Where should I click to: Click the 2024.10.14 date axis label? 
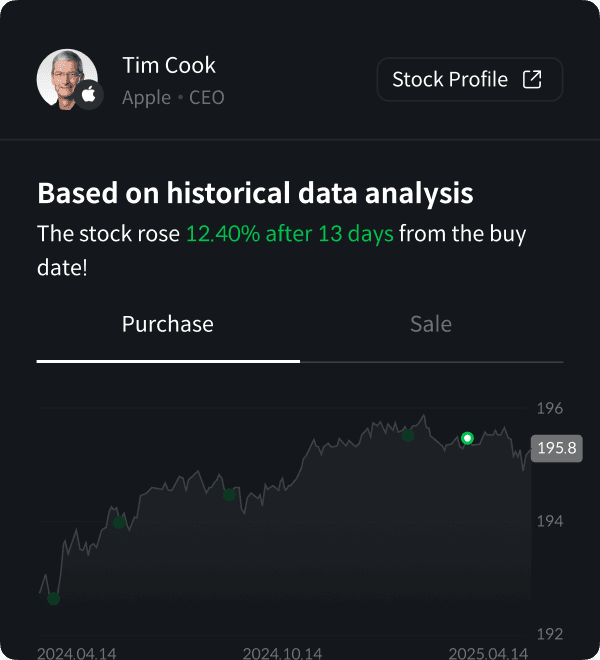click(283, 653)
